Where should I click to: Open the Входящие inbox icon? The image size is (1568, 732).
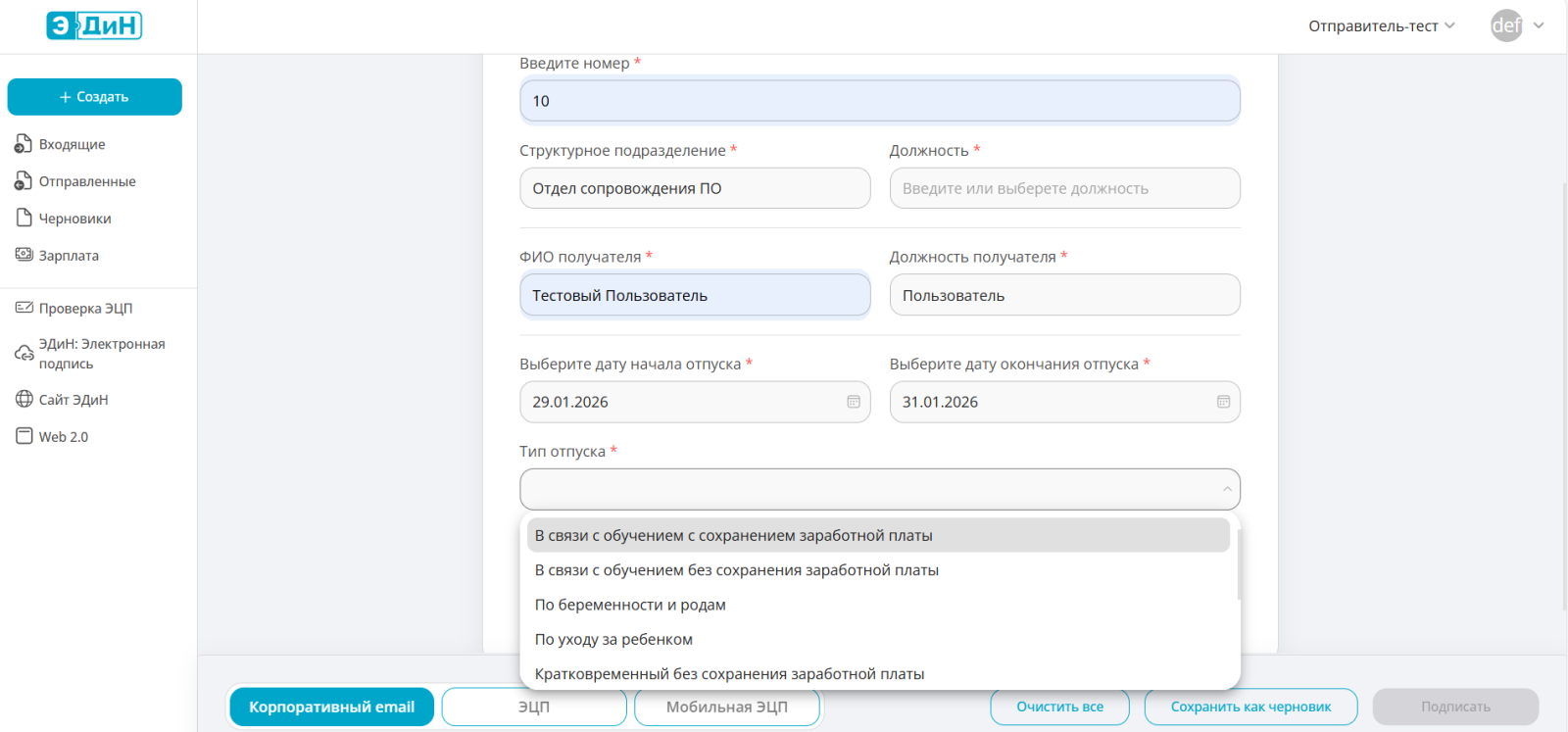coord(24,144)
